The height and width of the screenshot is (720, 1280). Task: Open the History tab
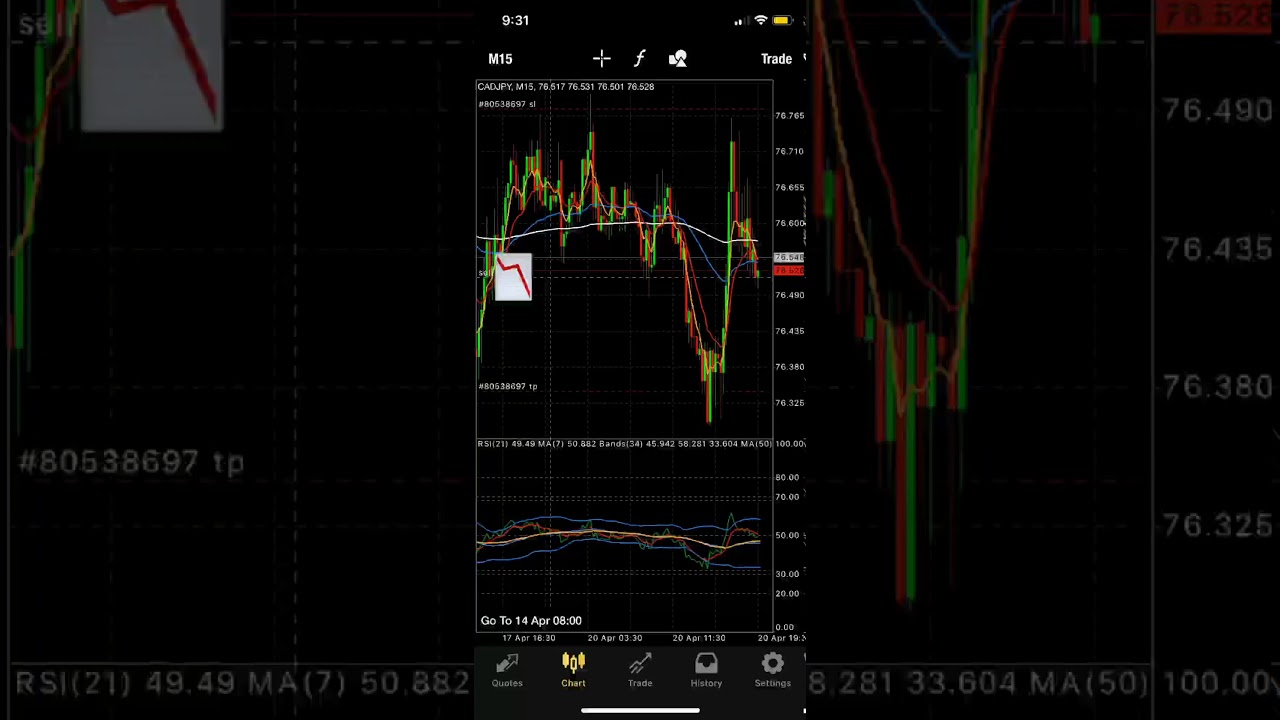coord(706,670)
